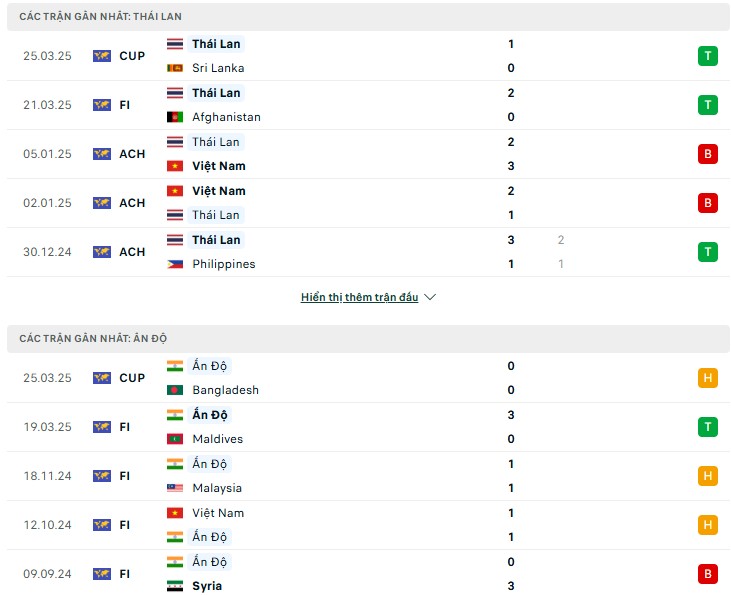
Task: Click the green T badge for Thái Lan vs Sri Lanka
Action: click(x=707, y=56)
